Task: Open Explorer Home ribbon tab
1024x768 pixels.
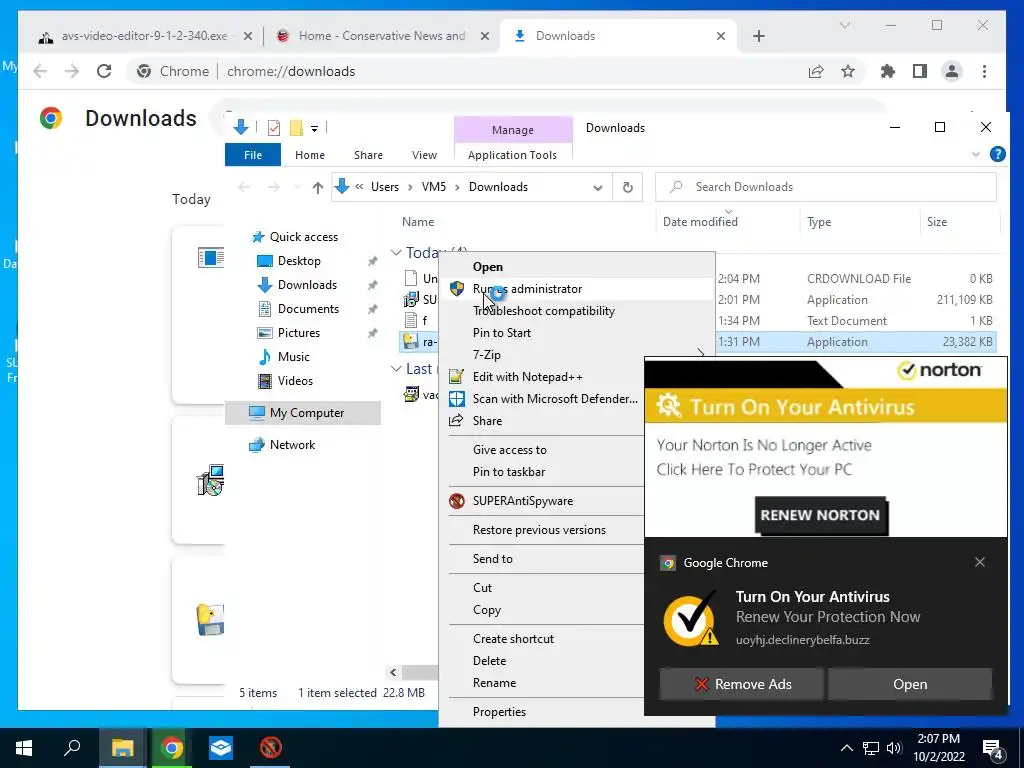Action: pos(310,155)
